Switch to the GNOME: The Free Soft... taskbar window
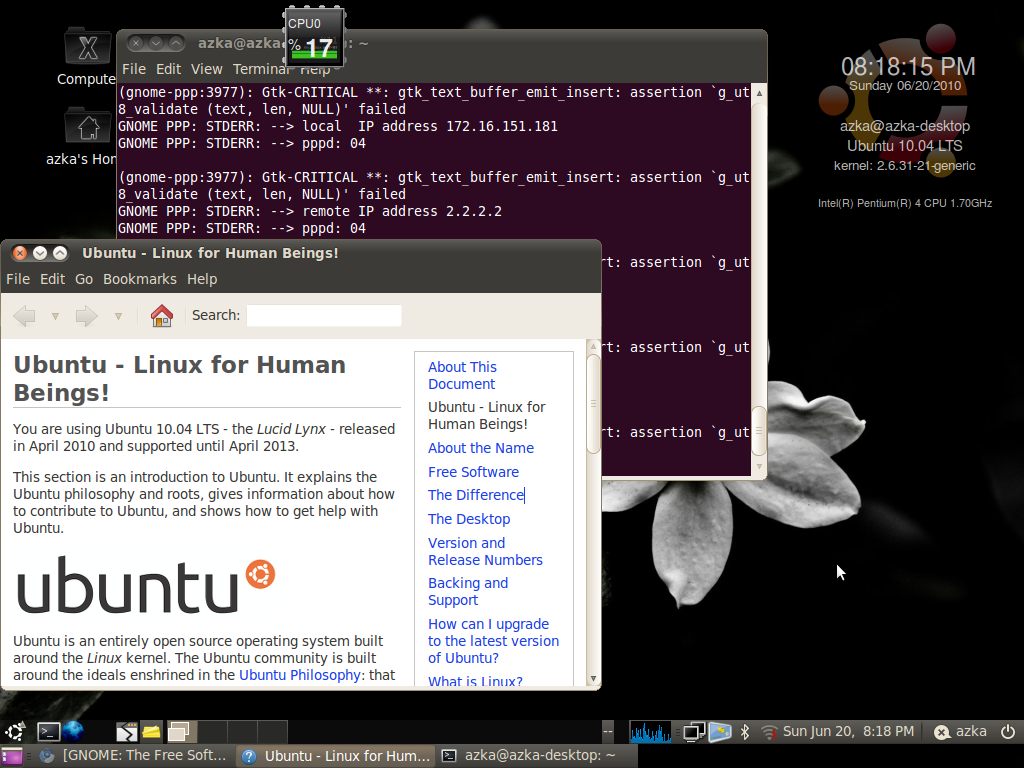The image size is (1024, 768). coord(133,756)
